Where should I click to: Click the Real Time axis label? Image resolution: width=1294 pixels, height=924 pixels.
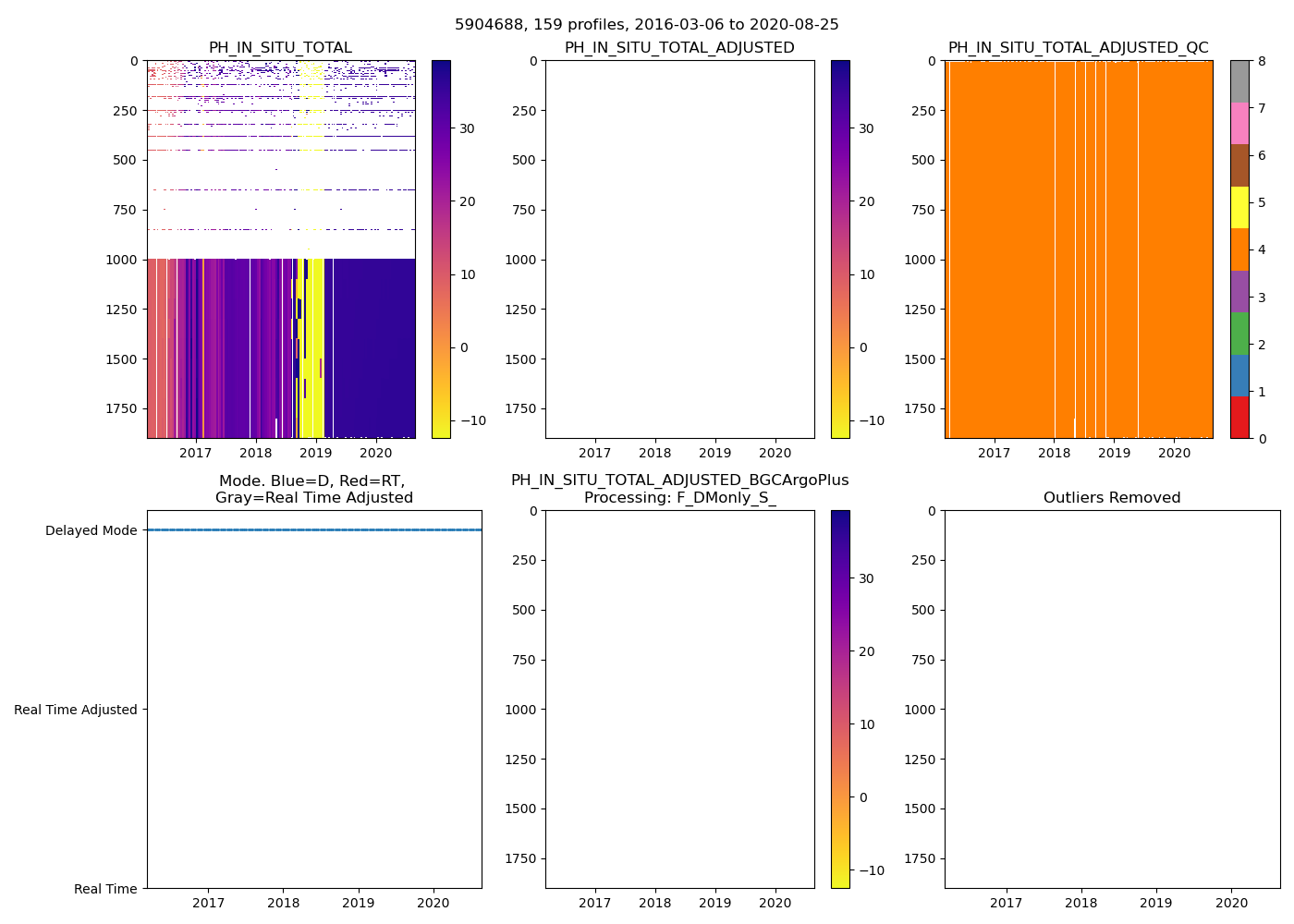[x=105, y=889]
